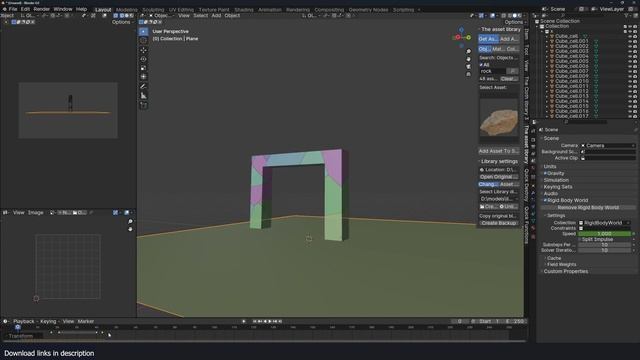Click Open Original button in library settings
This screenshot has width=640, height=360.
point(498,177)
